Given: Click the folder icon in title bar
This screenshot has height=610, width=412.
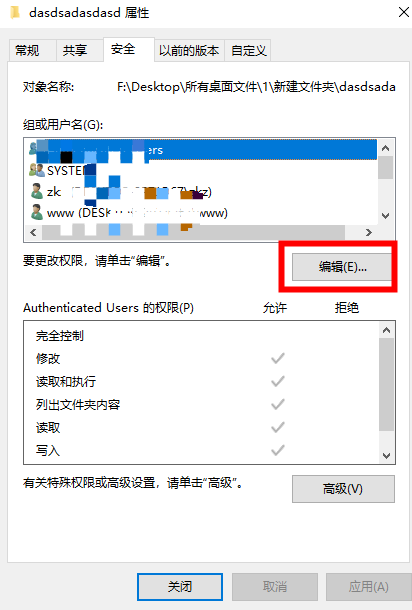Looking at the screenshot, I should click(x=15, y=12).
